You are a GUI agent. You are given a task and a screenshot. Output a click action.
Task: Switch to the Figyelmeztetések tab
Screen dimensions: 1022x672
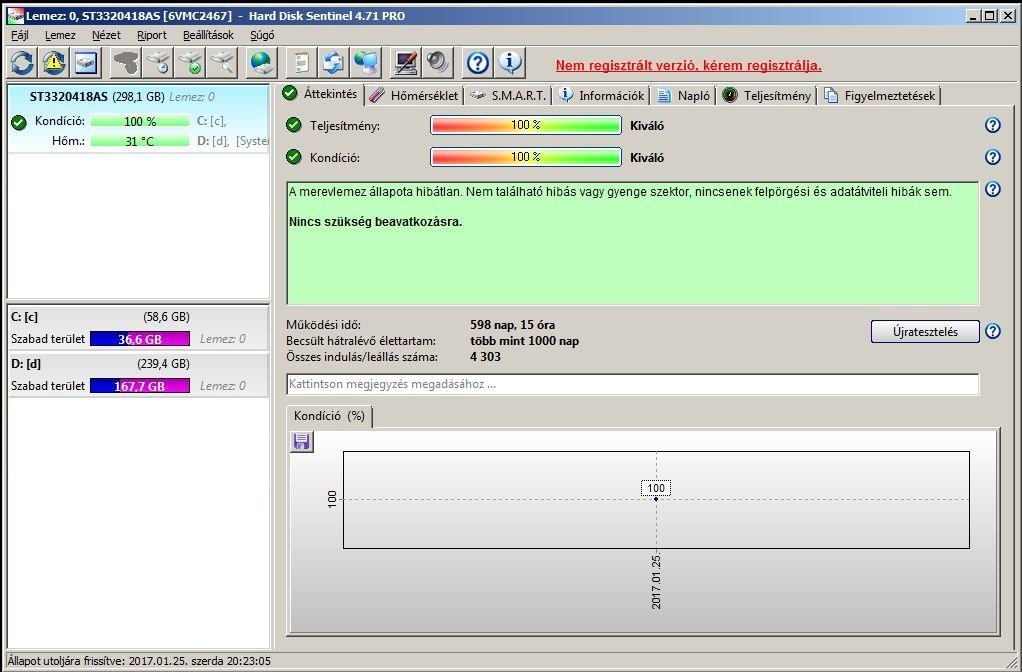click(x=880, y=96)
